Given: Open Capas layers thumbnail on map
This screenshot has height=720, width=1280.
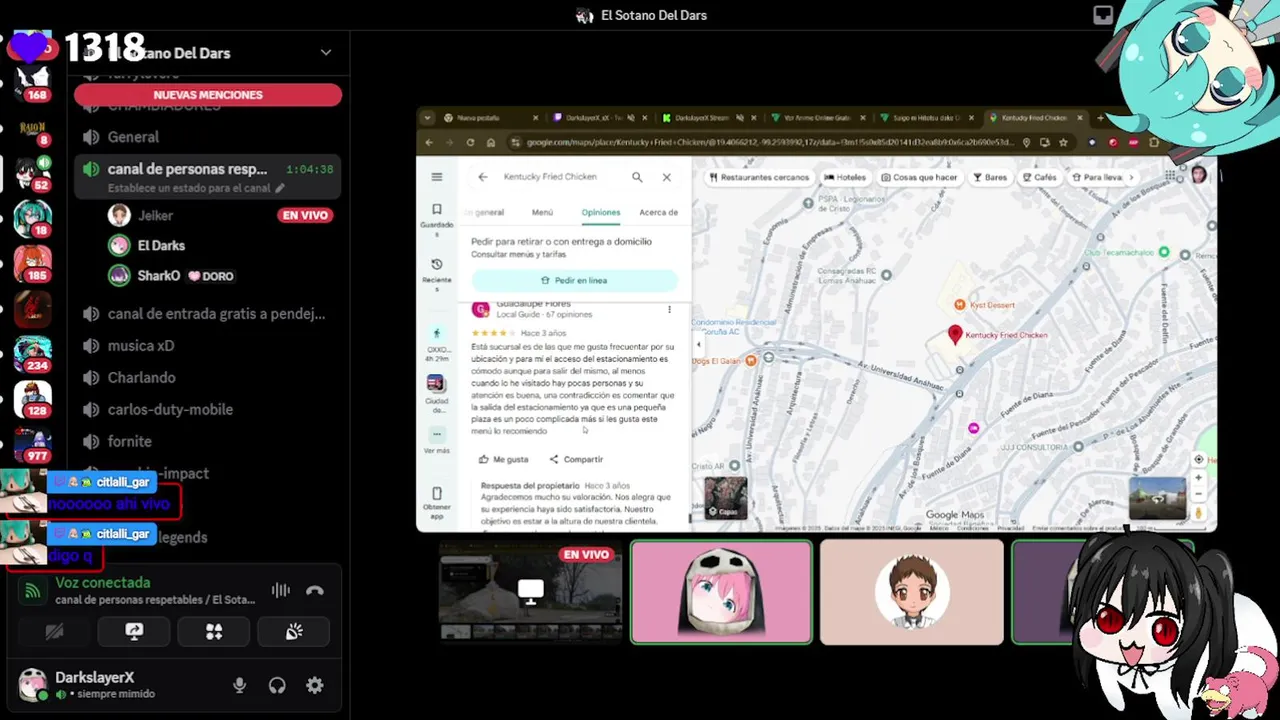Looking at the screenshot, I should pos(726,498).
